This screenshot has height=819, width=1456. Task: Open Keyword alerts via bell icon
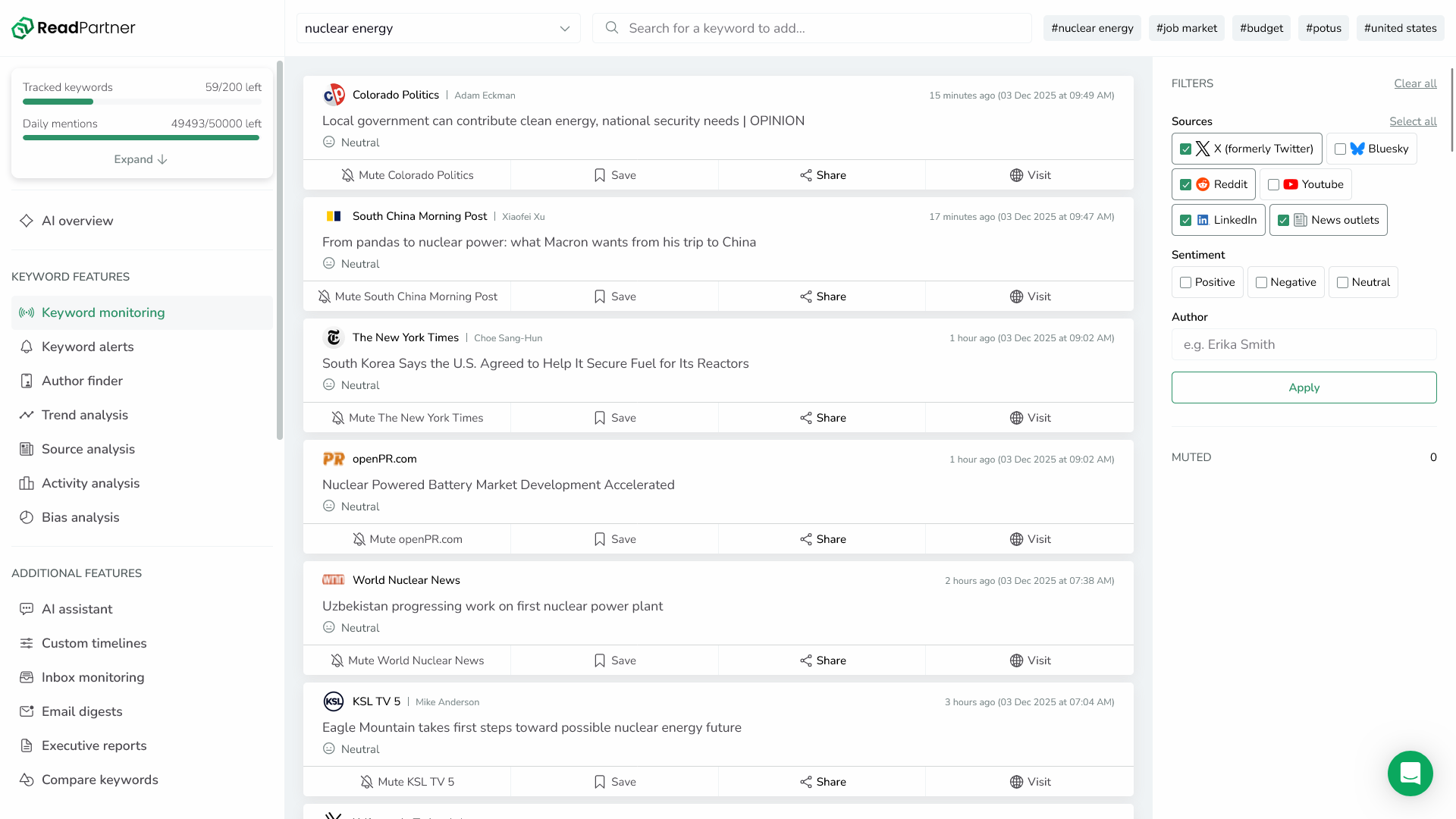coord(27,347)
